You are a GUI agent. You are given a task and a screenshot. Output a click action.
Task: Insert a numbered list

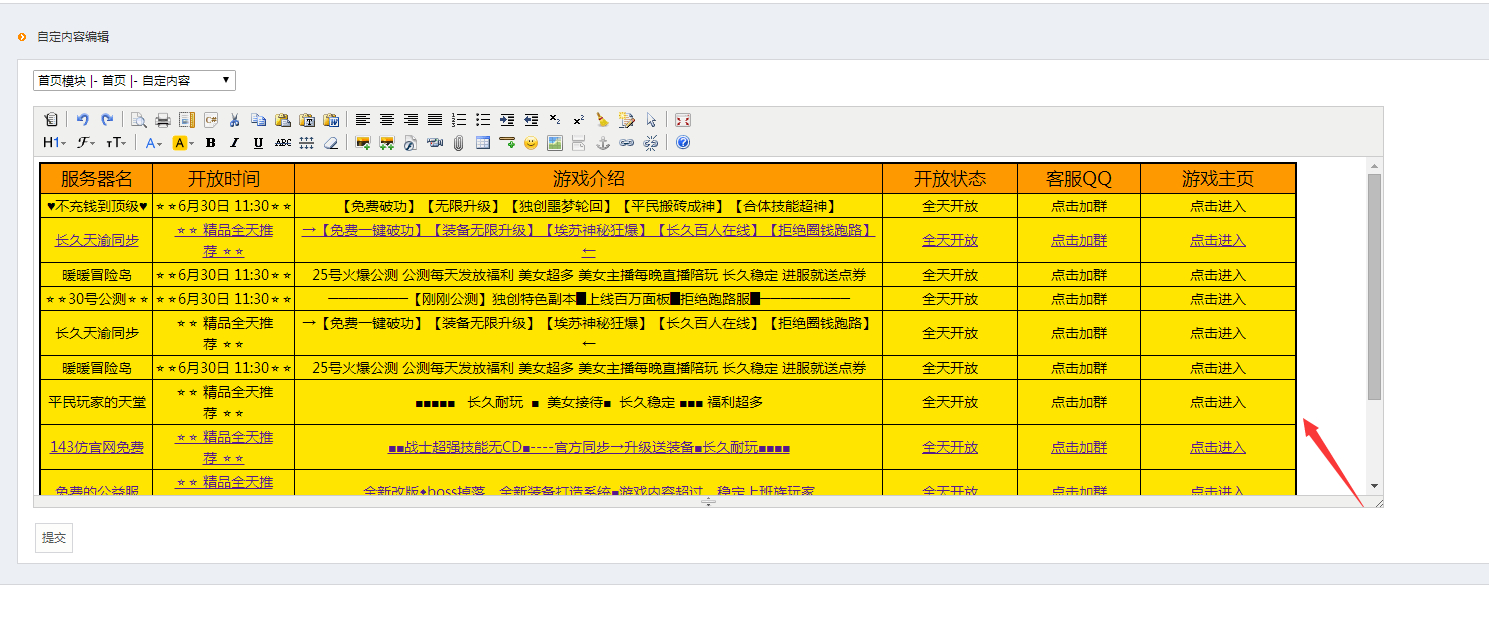[459, 119]
